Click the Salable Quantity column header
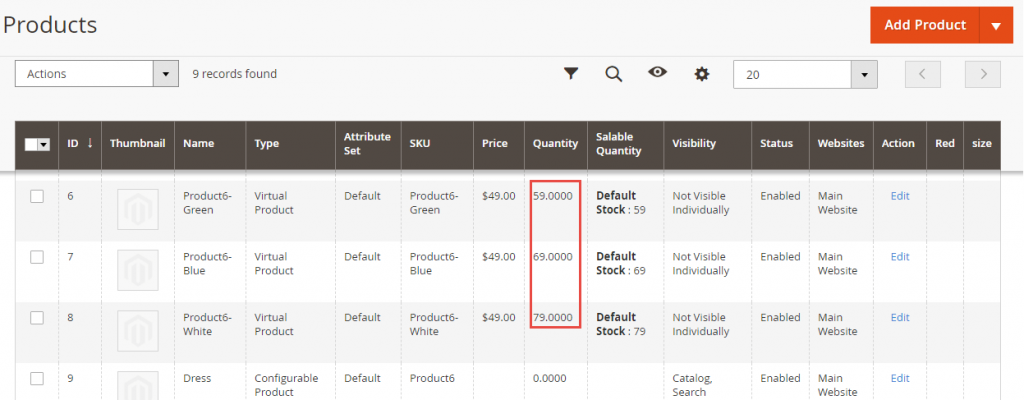 [626, 144]
